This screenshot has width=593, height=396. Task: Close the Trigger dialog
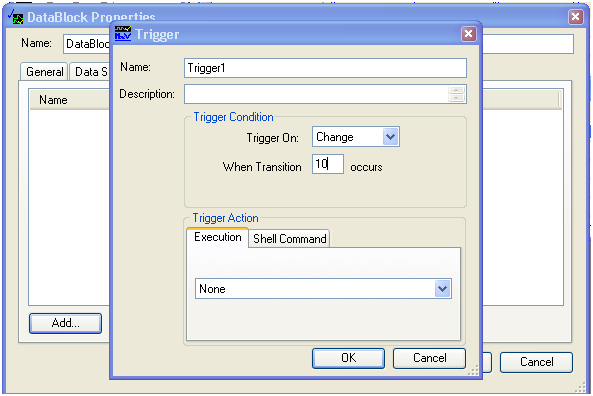point(469,34)
